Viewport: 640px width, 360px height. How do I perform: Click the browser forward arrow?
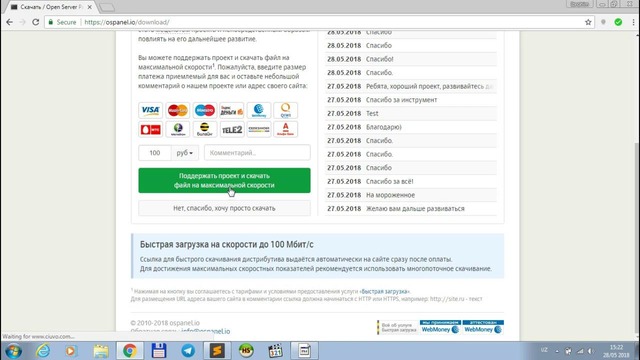pyautogui.click(x=22, y=22)
